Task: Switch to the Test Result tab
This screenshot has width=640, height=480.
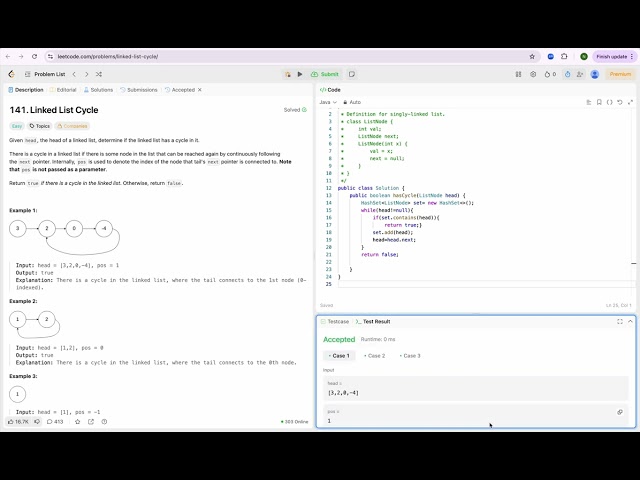Action: point(373,322)
